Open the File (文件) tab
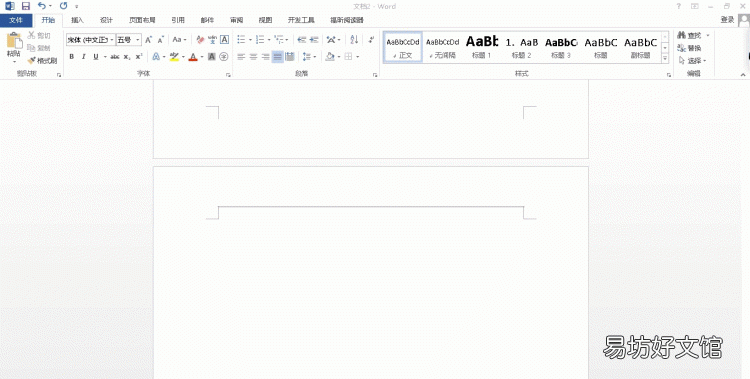Screen dimensions: 750x379 (16, 20)
